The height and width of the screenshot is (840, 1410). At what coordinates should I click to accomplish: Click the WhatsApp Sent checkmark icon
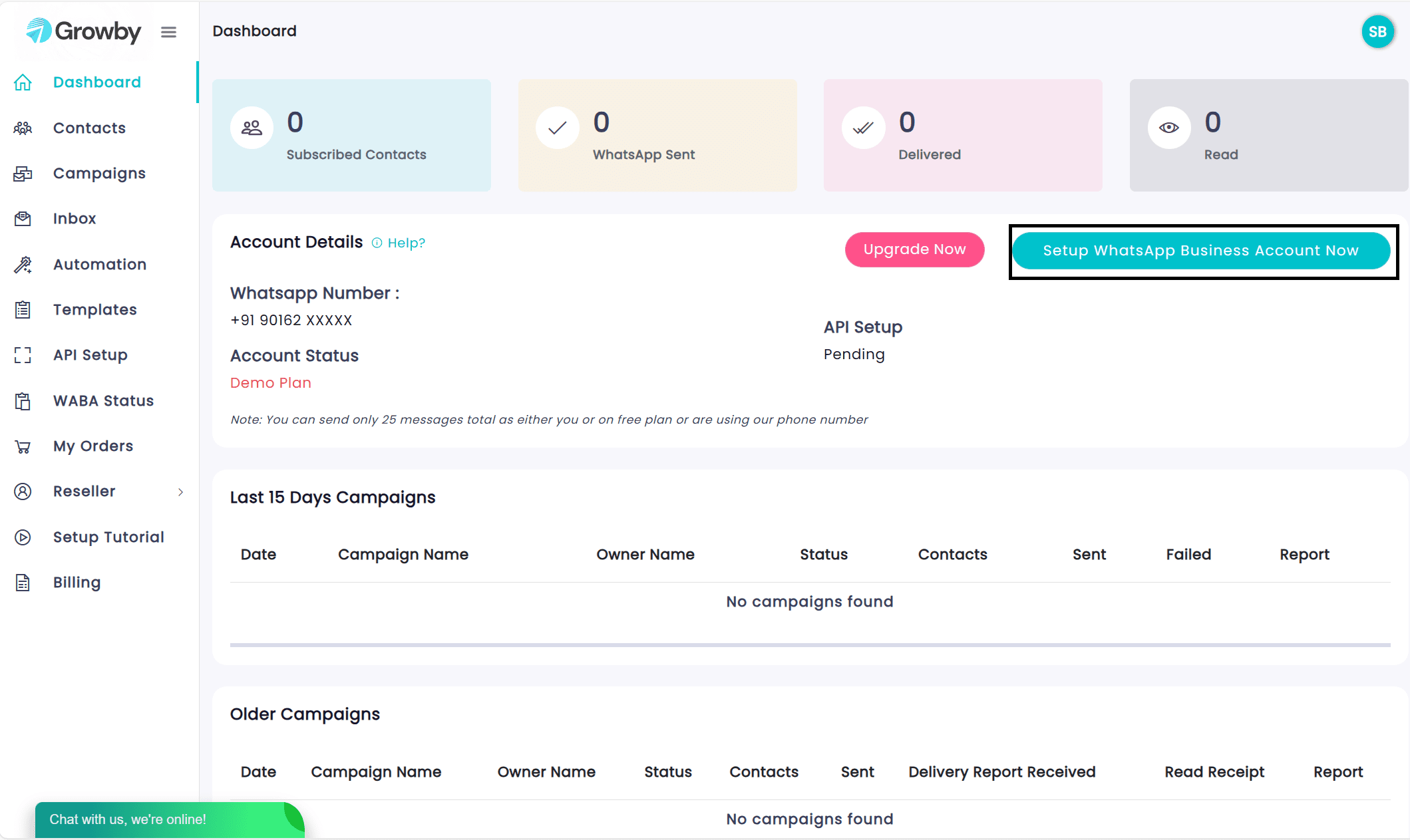click(x=557, y=128)
